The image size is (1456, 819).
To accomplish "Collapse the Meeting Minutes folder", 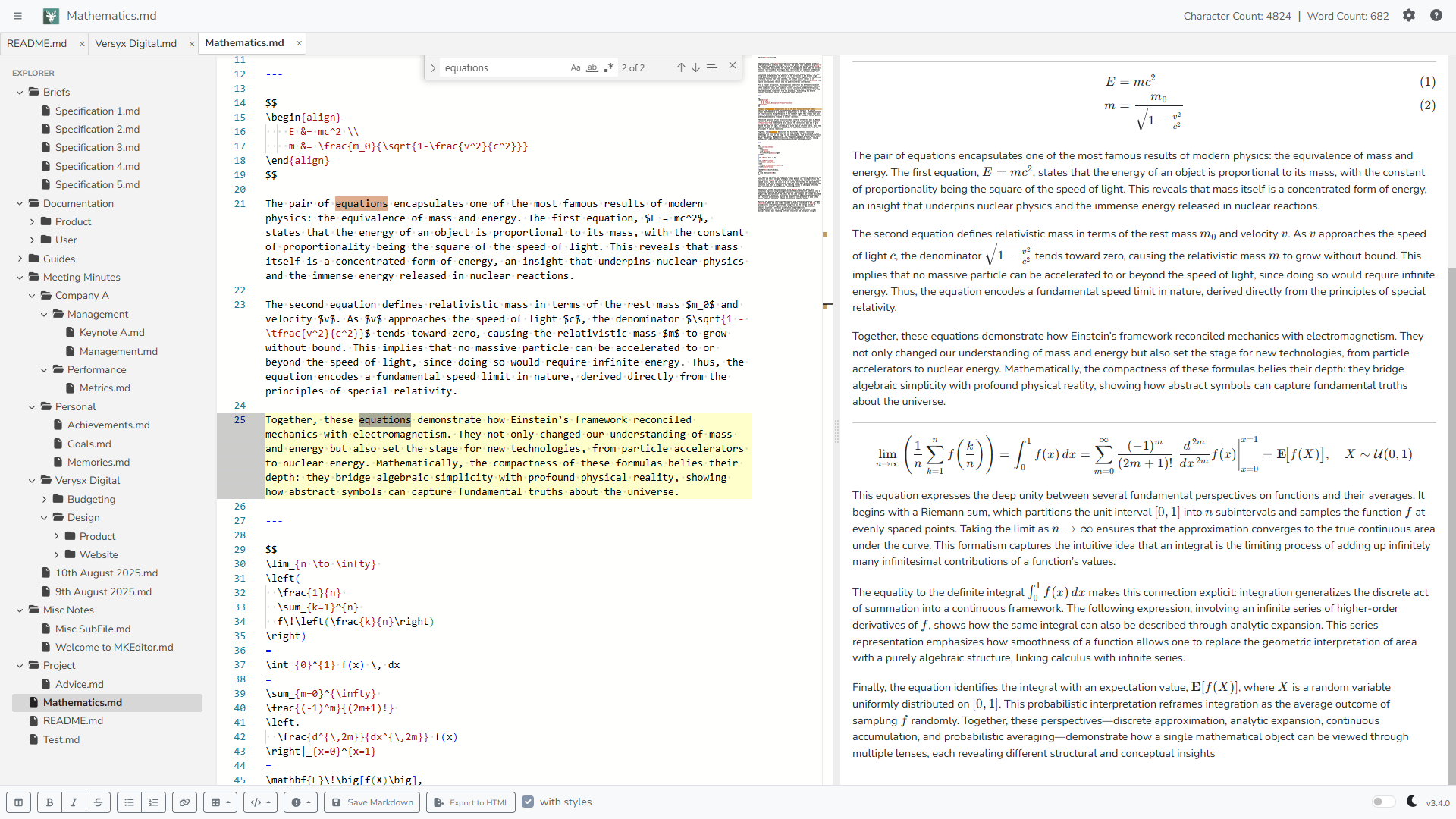I will point(20,278).
